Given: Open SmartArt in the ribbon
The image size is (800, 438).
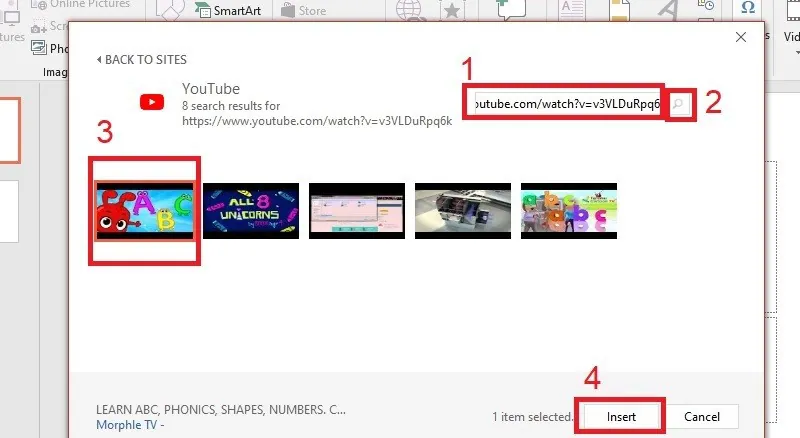Looking at the screenshot, I should point(228,10).
